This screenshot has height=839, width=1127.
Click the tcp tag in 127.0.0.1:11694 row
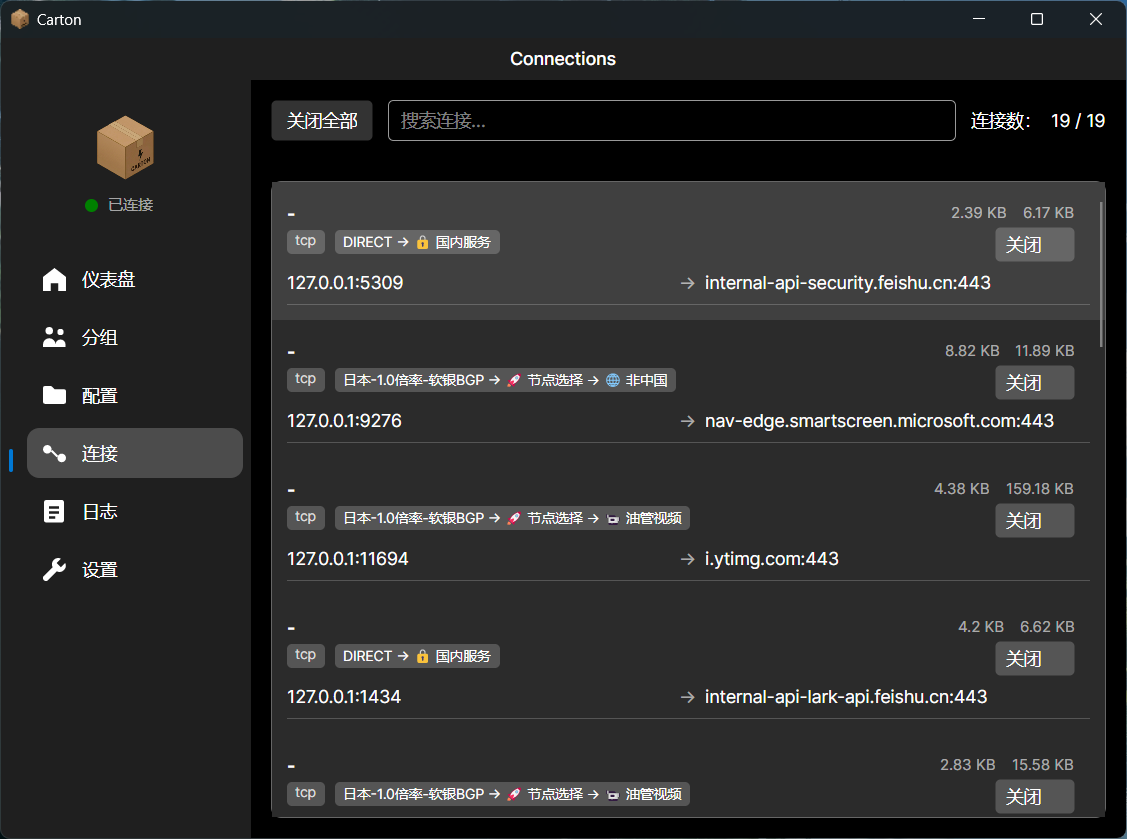pyautogui.click(x=305, y=518)
